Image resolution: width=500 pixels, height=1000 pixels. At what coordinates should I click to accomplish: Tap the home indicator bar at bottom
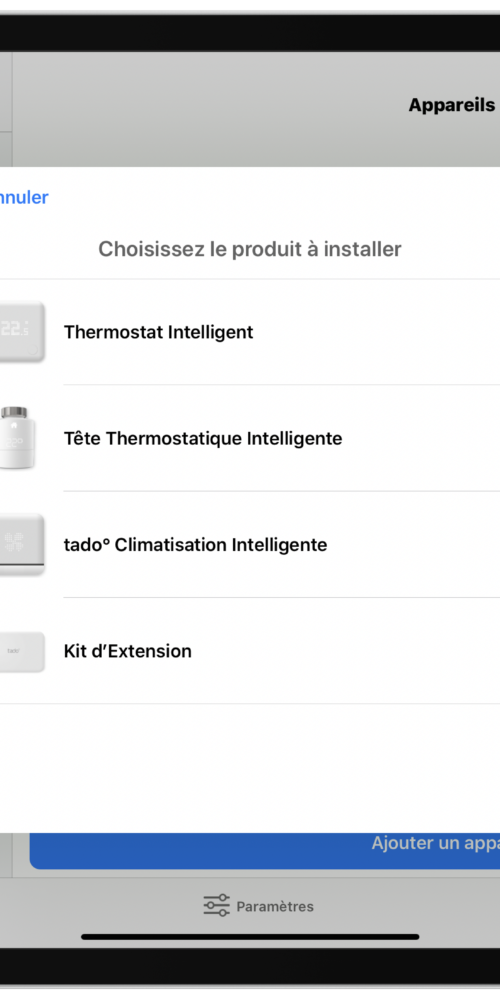pos(250,937)
